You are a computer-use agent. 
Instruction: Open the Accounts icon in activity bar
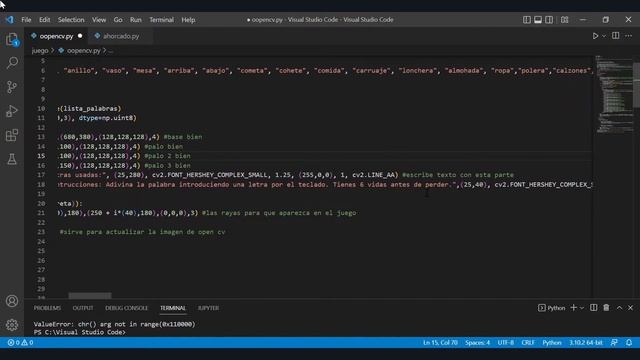coord(12,301)
